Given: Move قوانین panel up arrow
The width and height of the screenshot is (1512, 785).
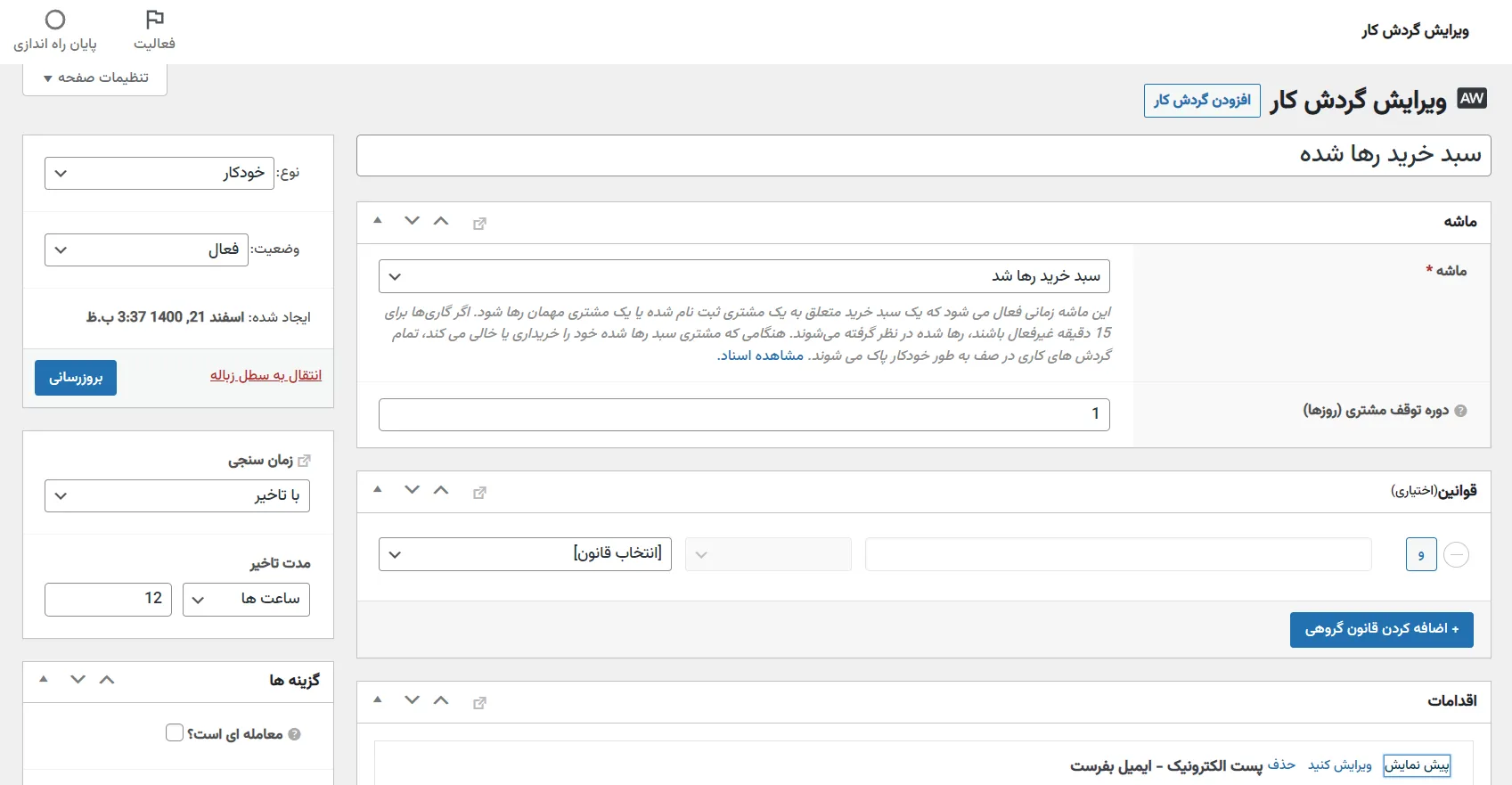Looking at the screenshot, I should point(441,490).
